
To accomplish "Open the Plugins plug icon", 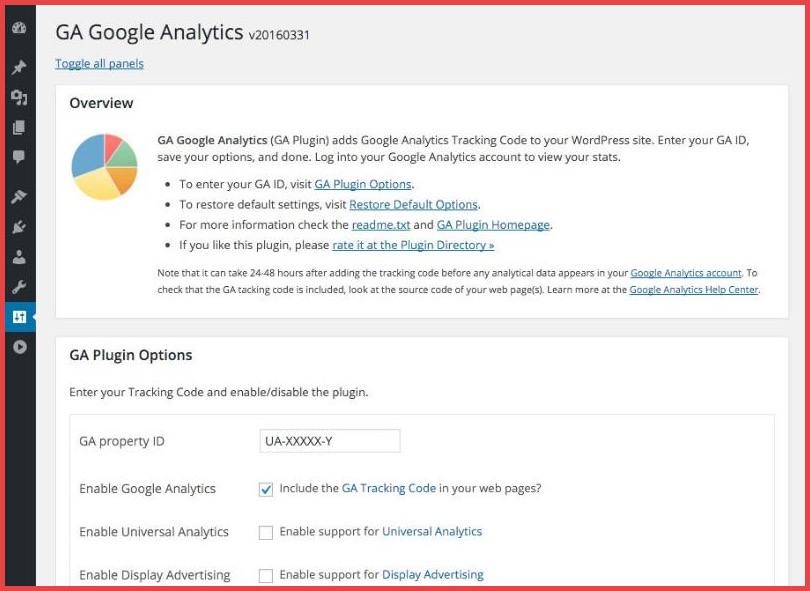I will pyautogui.click(x=18, y=227).
